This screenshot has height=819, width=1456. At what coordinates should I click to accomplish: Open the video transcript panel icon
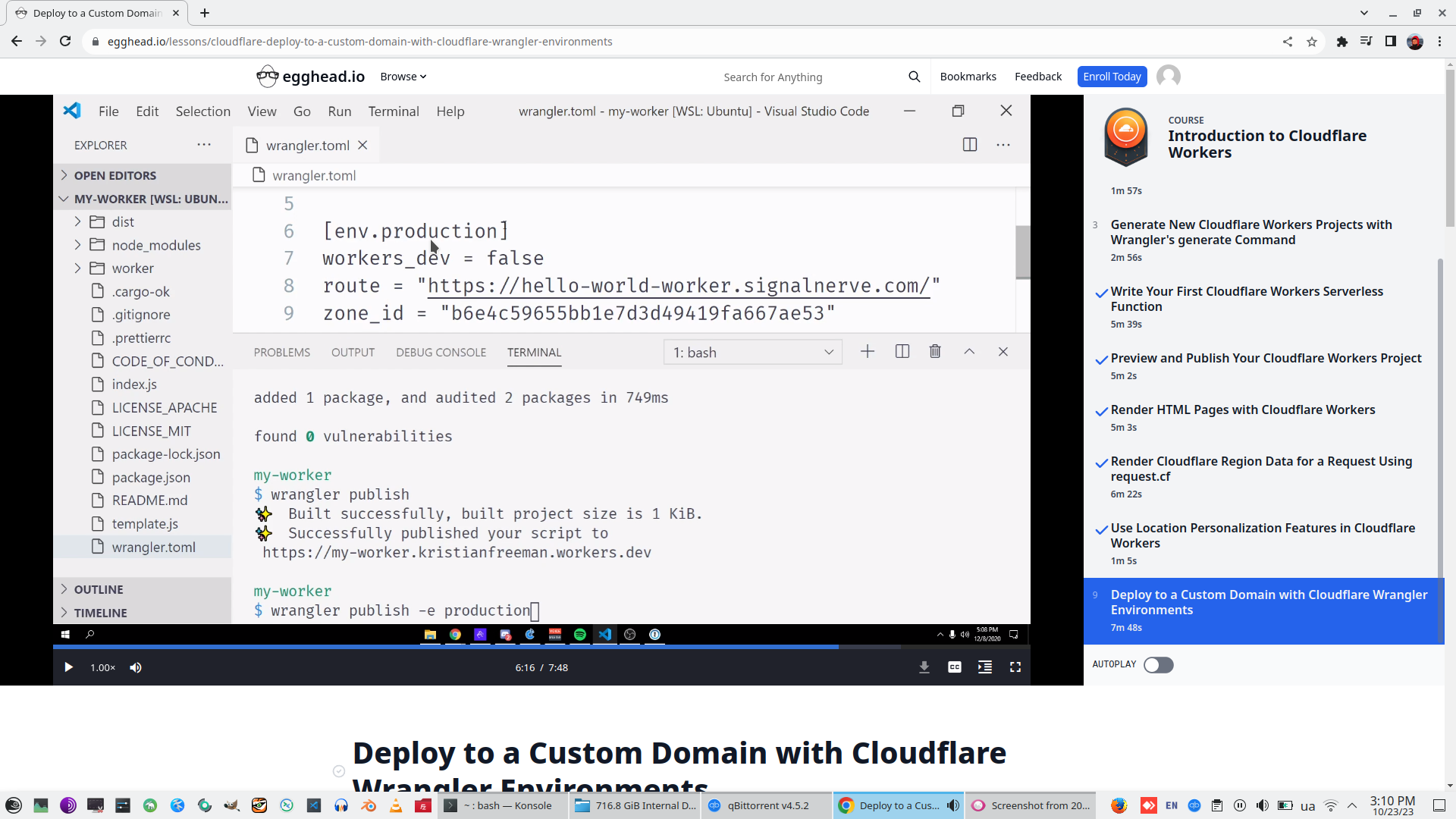[x=985, y=667]
